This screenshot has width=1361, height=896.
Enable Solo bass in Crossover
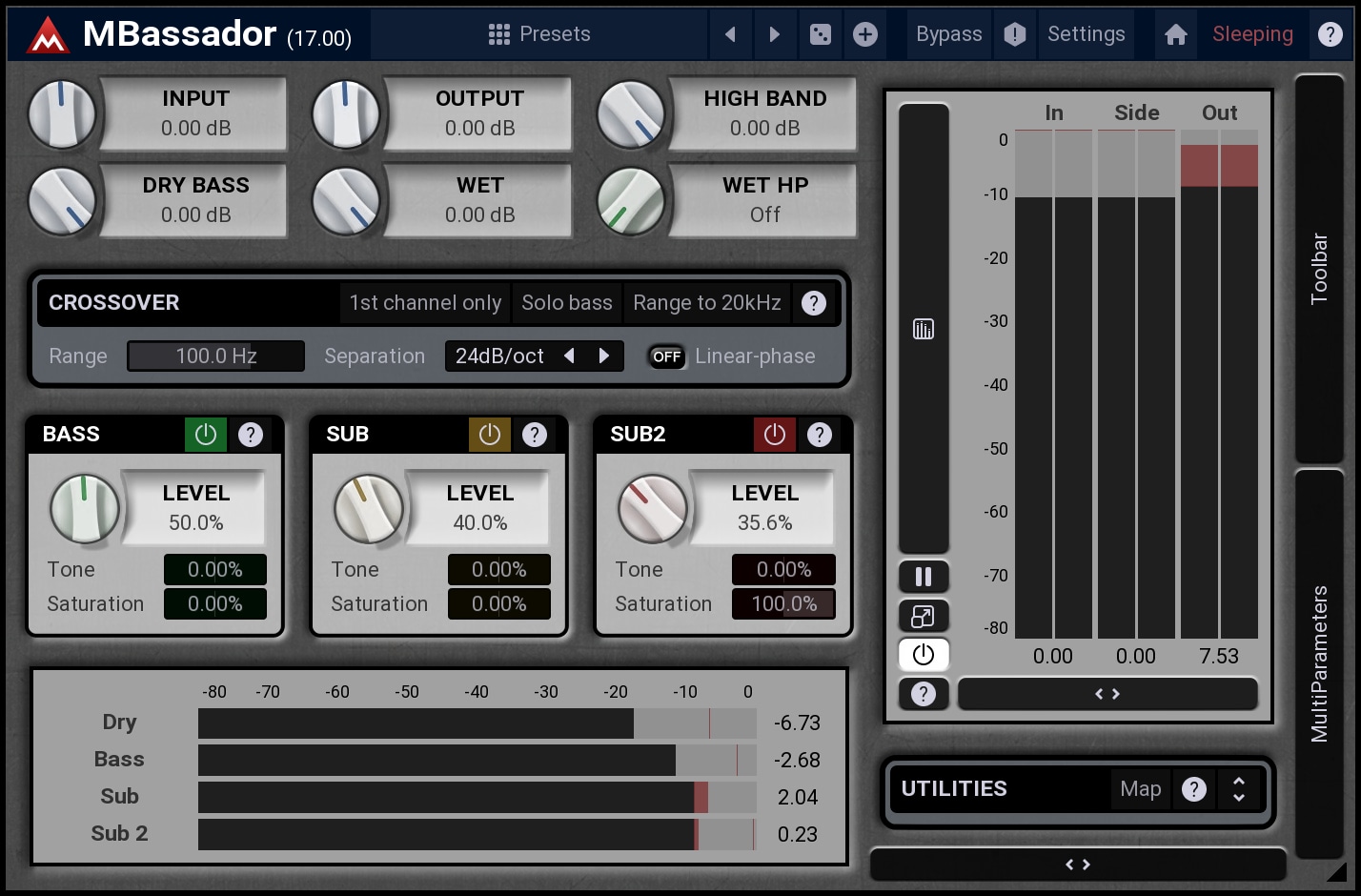566,303
